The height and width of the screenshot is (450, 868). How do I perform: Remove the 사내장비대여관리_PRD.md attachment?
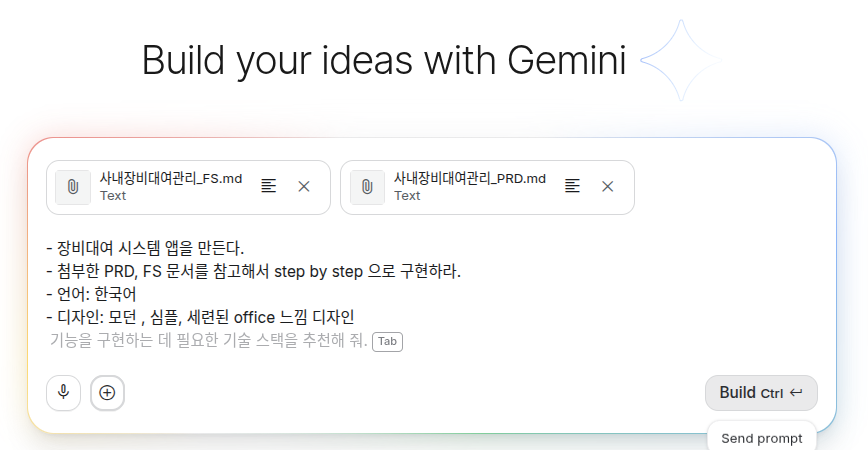608,187
